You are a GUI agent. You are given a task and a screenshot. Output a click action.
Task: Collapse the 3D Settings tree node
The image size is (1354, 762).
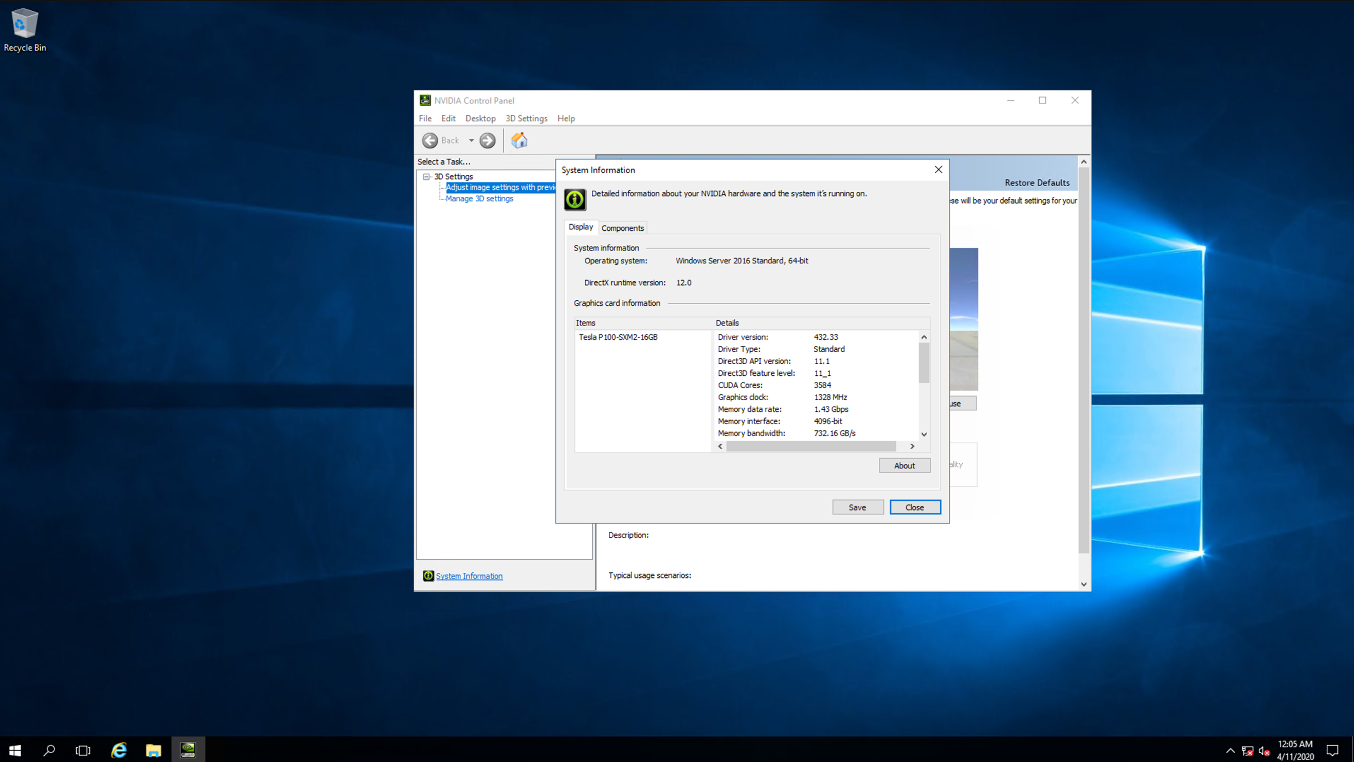(x=427, y=175)
